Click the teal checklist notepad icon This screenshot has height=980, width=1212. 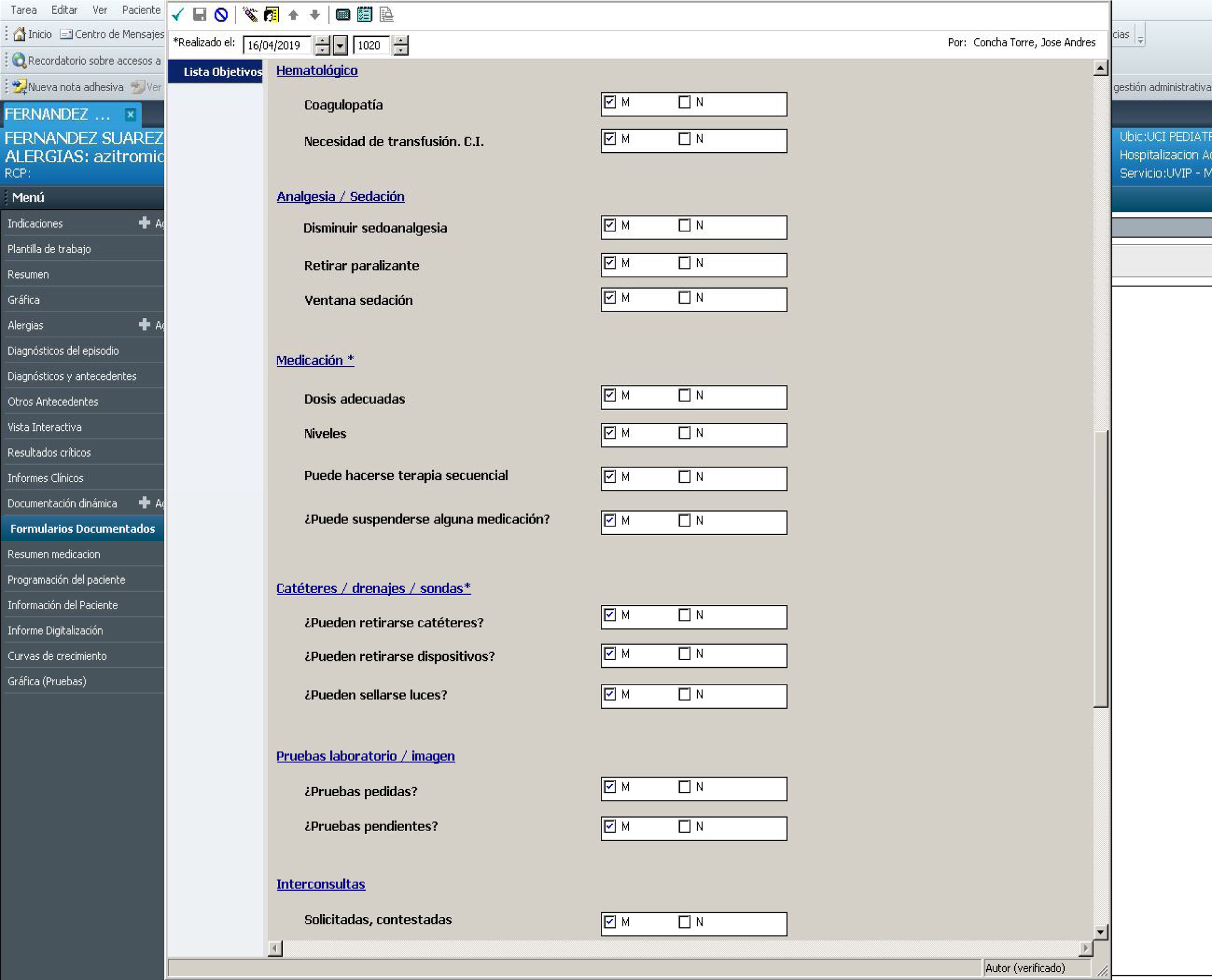pos(365,15)
